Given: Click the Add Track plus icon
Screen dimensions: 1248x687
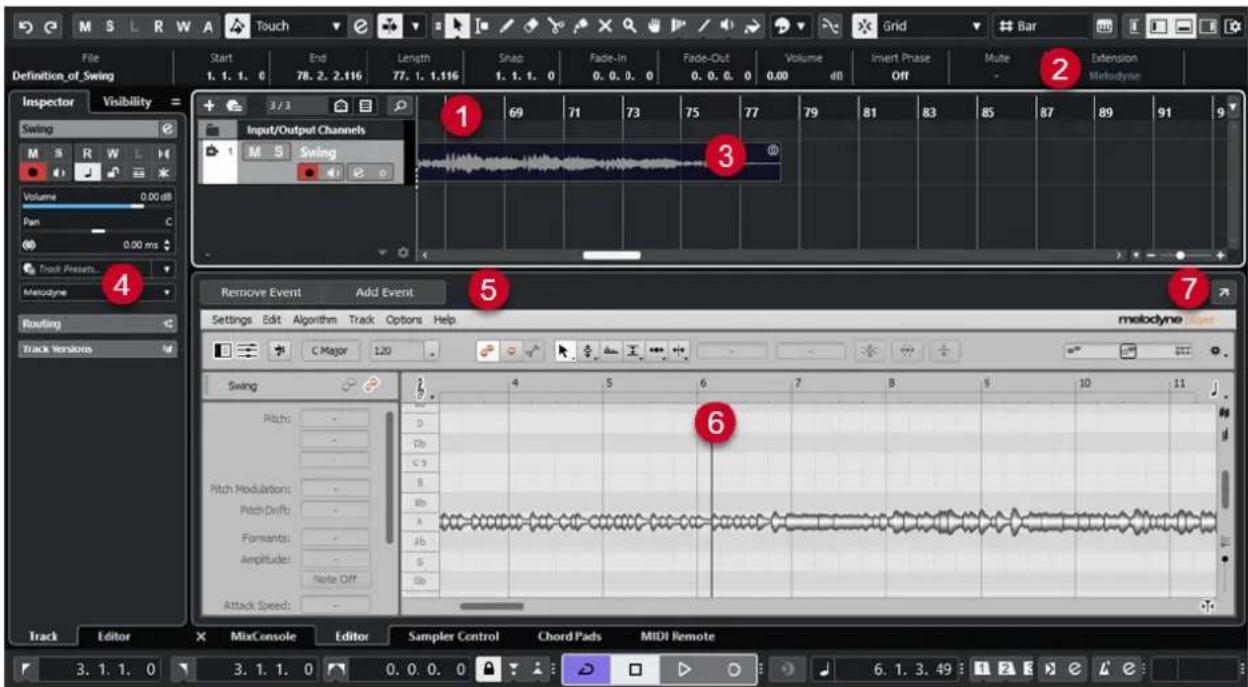Looking at the screenshot, I should pyautogui.click(x=210, y=104).
